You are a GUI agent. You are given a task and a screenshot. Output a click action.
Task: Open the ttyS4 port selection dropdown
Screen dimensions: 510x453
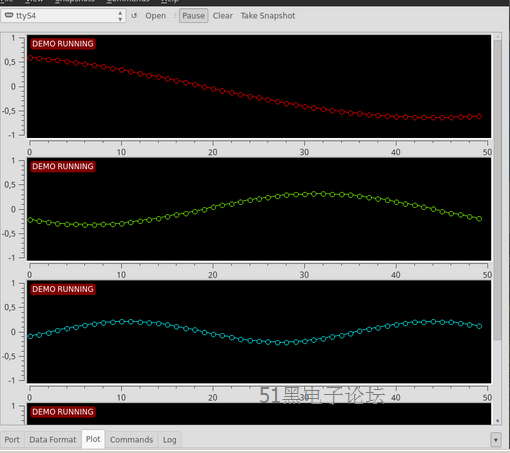[63, 16]
